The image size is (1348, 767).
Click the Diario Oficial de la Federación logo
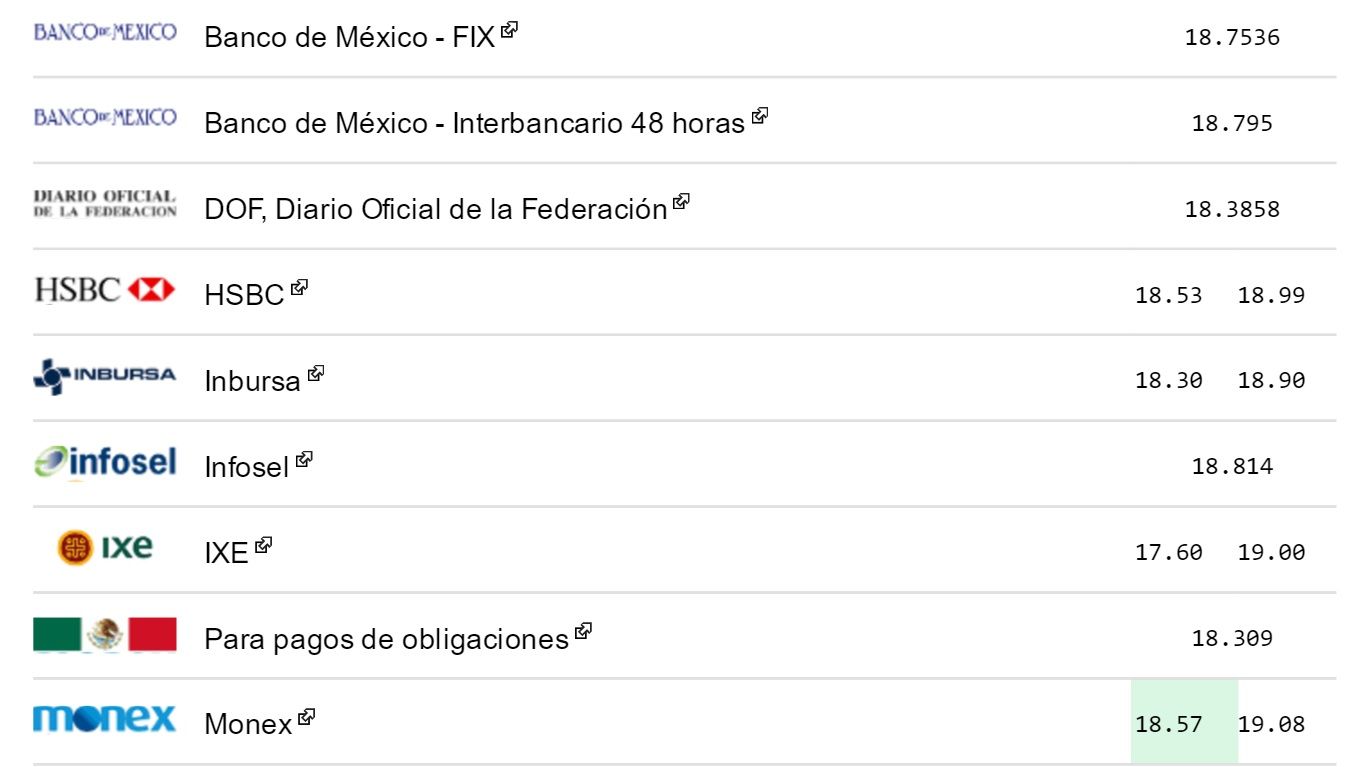coord(105,204)
